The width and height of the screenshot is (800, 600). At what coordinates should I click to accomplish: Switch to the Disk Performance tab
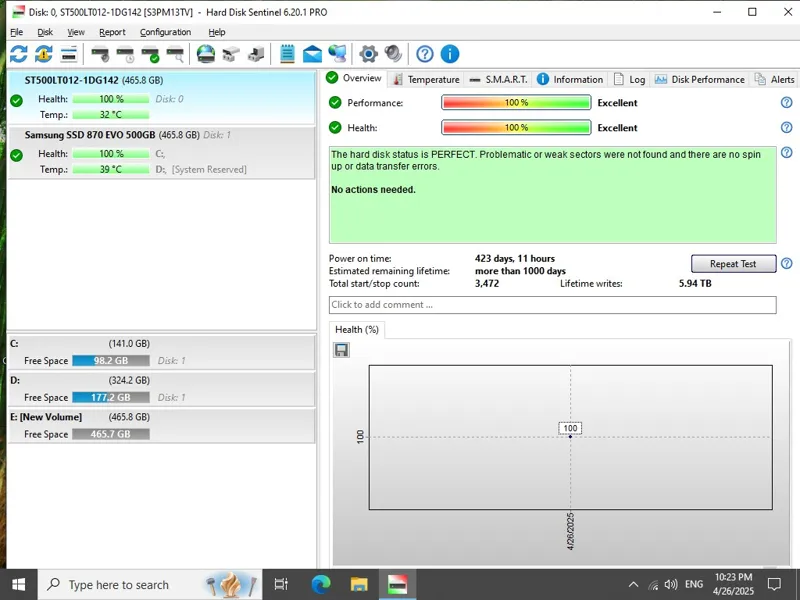pyautogui.click(x=699, y=80)
